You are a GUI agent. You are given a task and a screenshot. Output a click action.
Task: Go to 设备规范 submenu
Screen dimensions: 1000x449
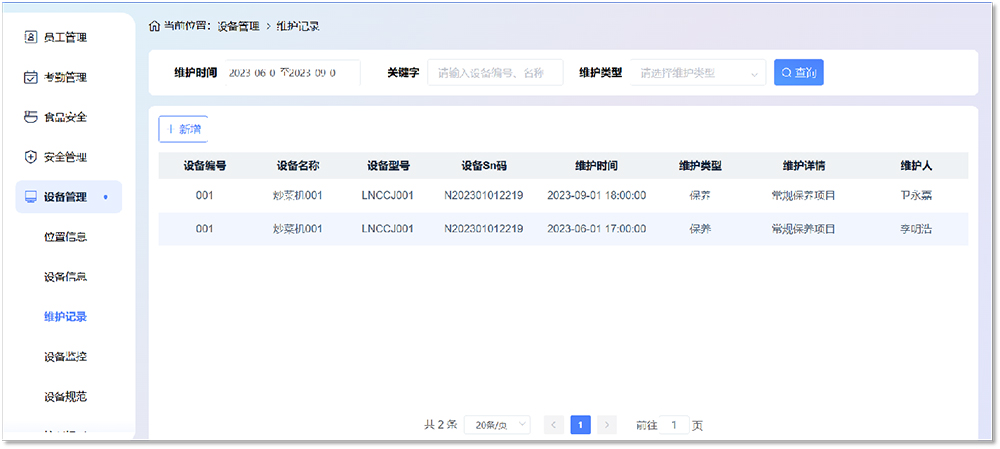tap(66, 397)
